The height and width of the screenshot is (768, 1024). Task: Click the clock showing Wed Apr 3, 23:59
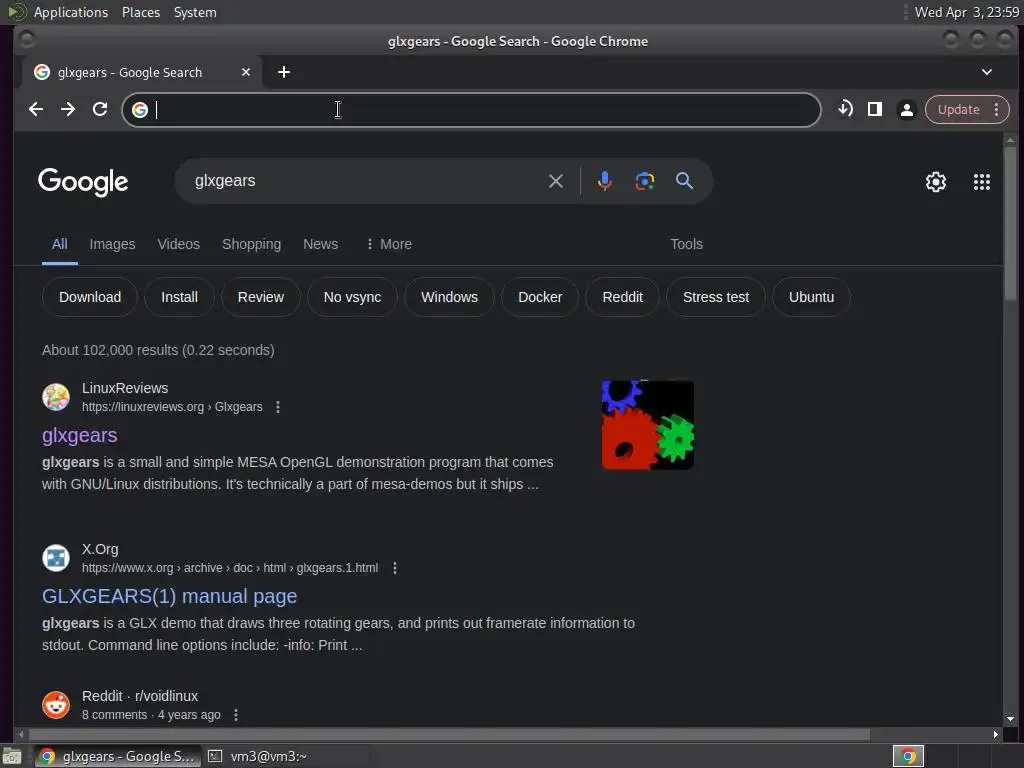tap(967, 12)
